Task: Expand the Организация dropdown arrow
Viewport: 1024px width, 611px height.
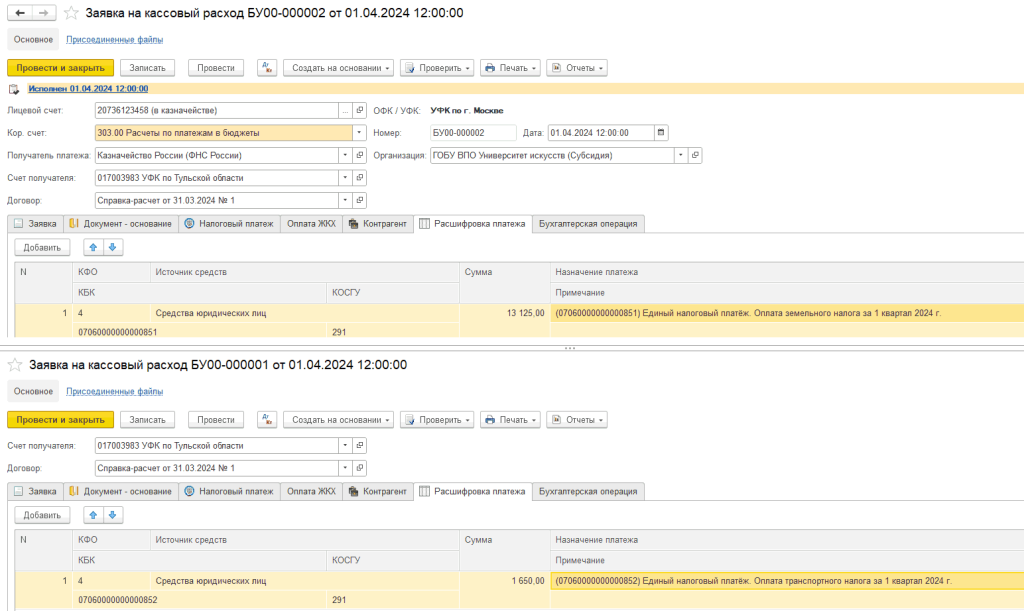Action: [x=680, y=155]
